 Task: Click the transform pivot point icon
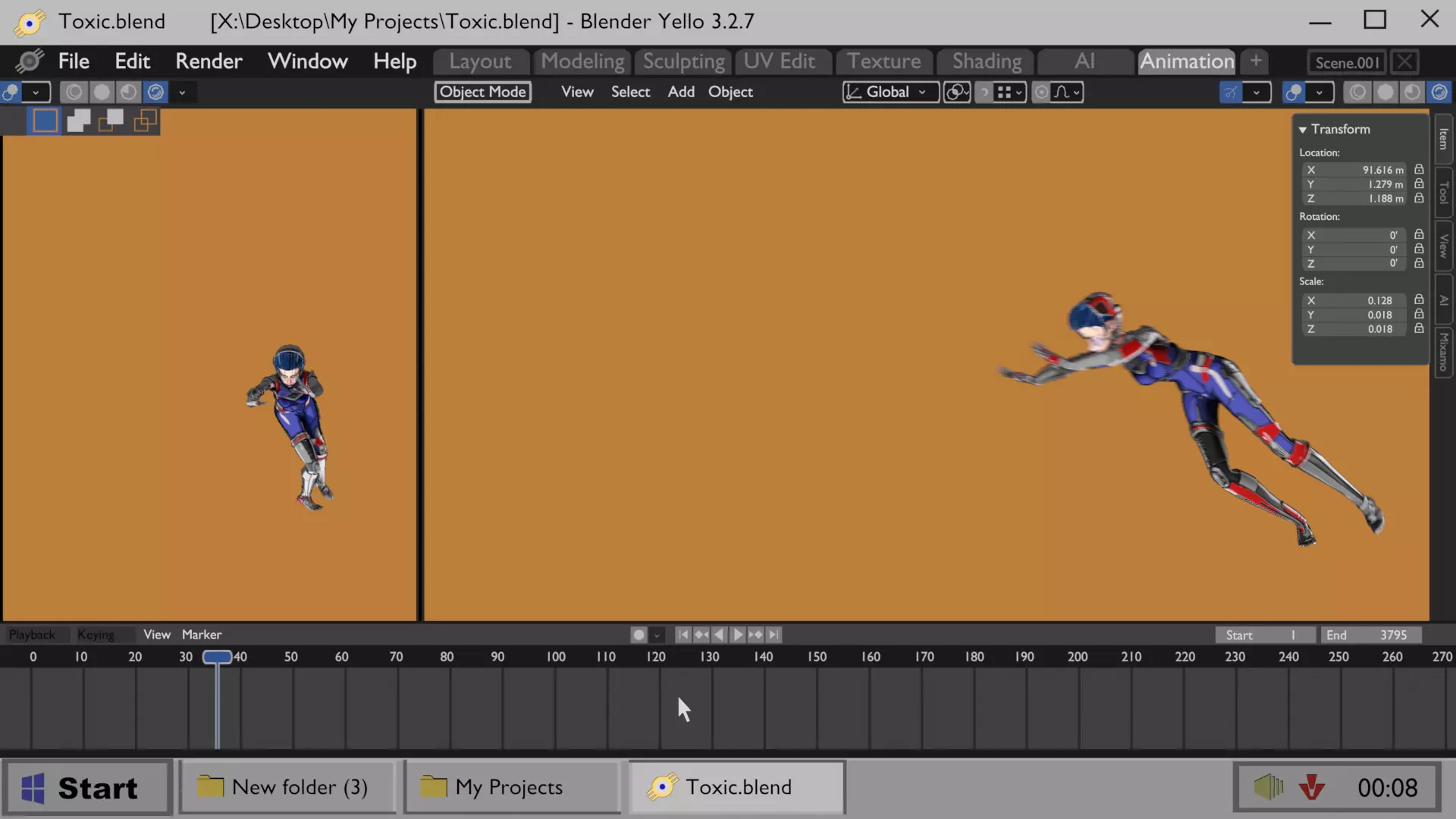[x=956, y=92]
